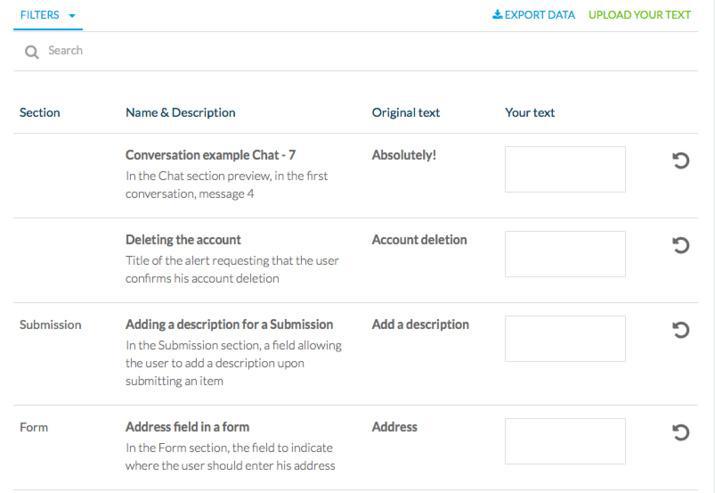Click the Form section label
Image resolution: width=715 pixels, height=493 pixels.
click(34, 427)
